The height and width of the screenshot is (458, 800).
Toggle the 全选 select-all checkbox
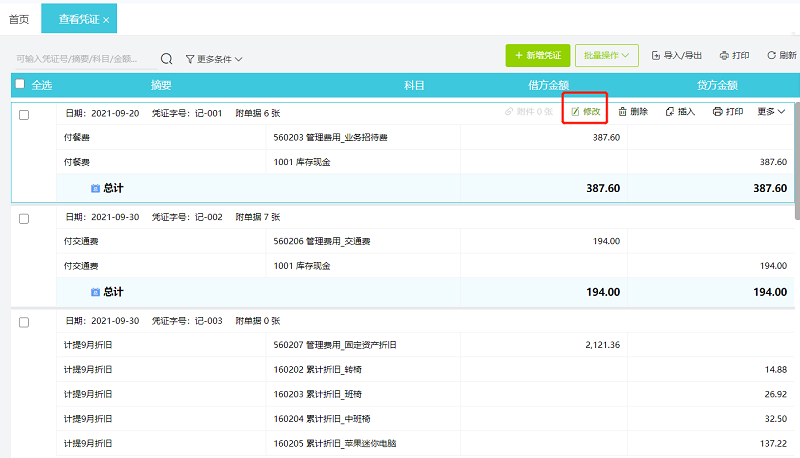click(20, 85)
